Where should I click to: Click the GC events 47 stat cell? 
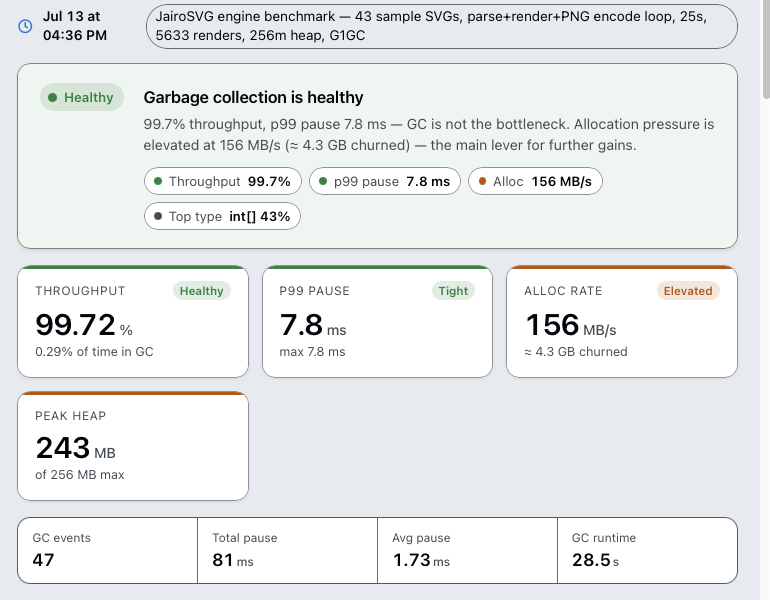tap(108, 550)
